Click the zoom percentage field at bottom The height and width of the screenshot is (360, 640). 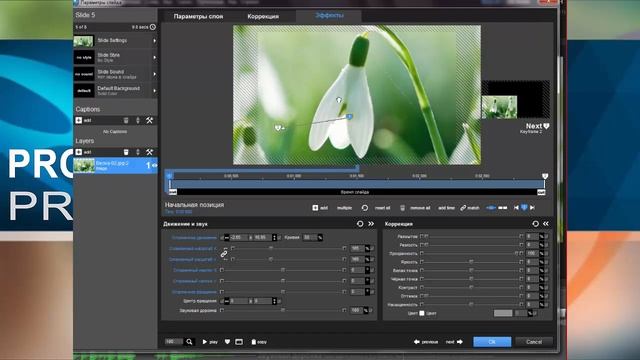(x=173, y=342)
